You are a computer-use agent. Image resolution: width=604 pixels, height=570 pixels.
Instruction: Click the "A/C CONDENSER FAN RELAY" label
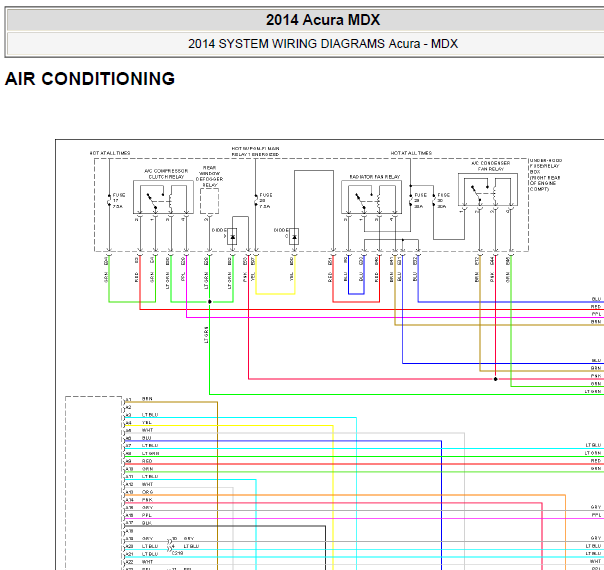[x=490, y=166]
